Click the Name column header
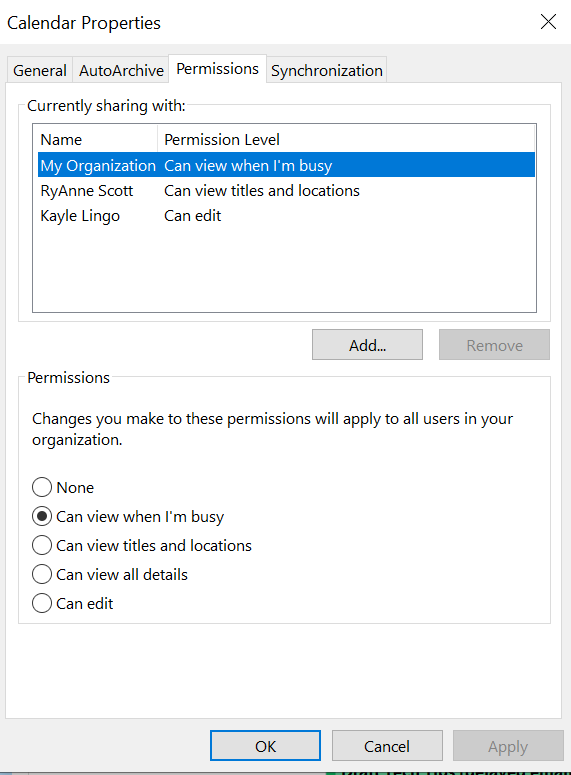 click(x=95, y=139)
